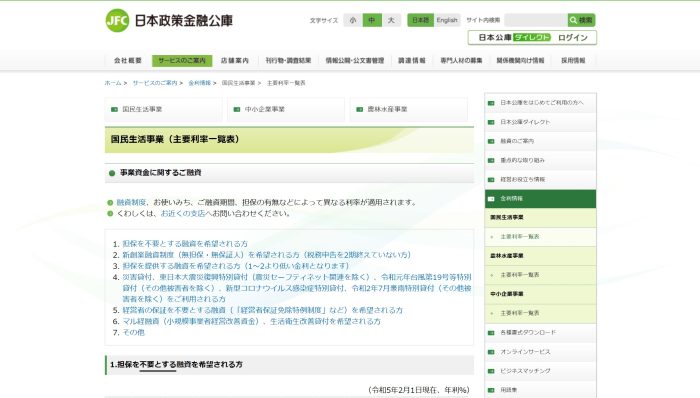Jump to 新創業融資制度（無担保・無保証人） list link
The height and width of the screenshot is (398, 700).
pyautogui.click(x=267, y=255)
